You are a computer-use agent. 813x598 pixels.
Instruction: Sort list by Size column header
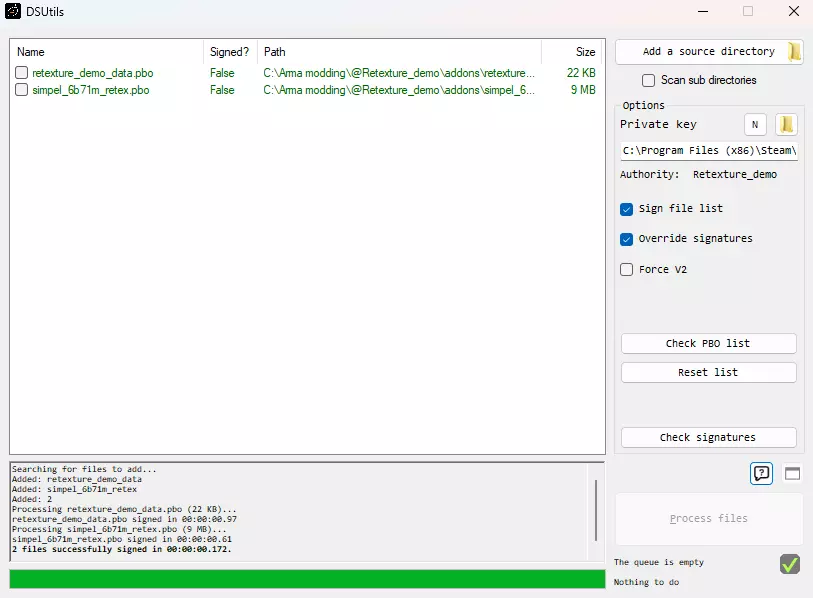tap(573, 52)
